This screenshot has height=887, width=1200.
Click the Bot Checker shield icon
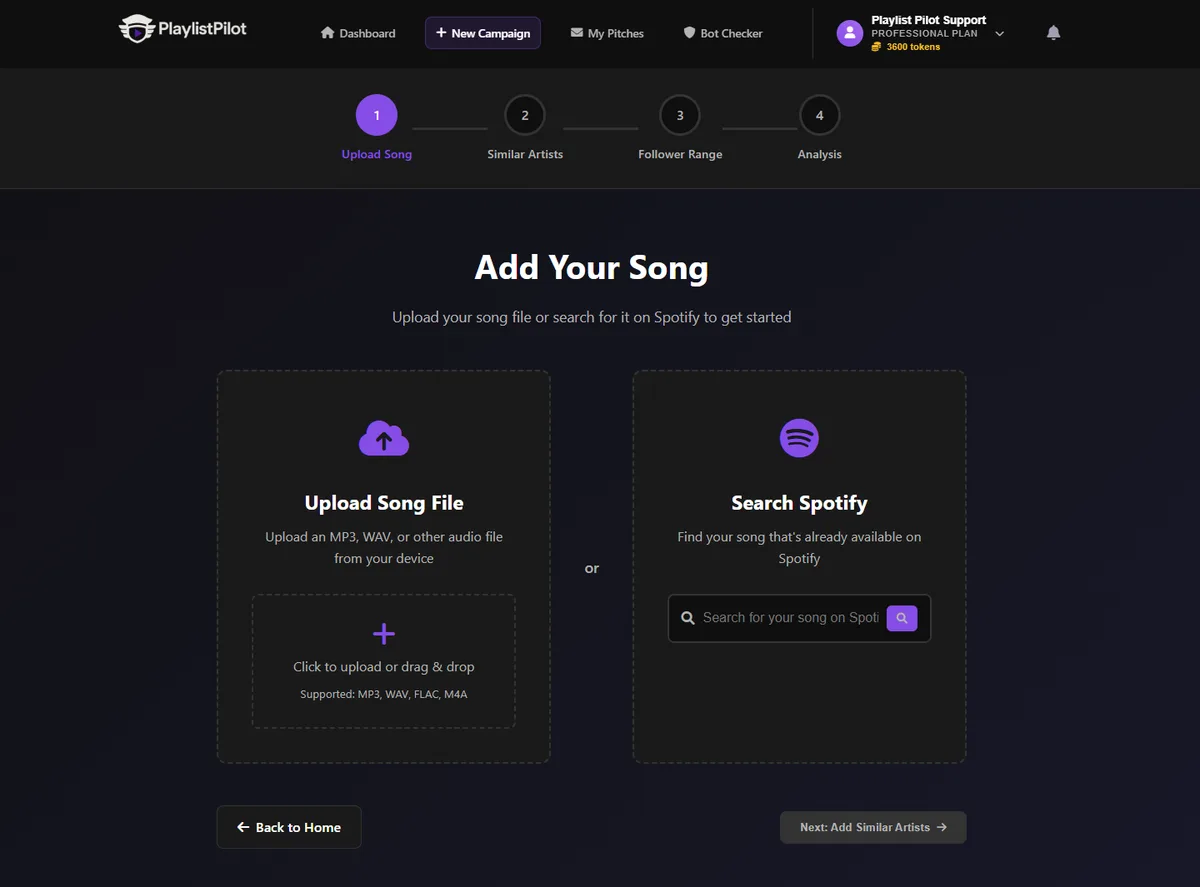point(689,32)
